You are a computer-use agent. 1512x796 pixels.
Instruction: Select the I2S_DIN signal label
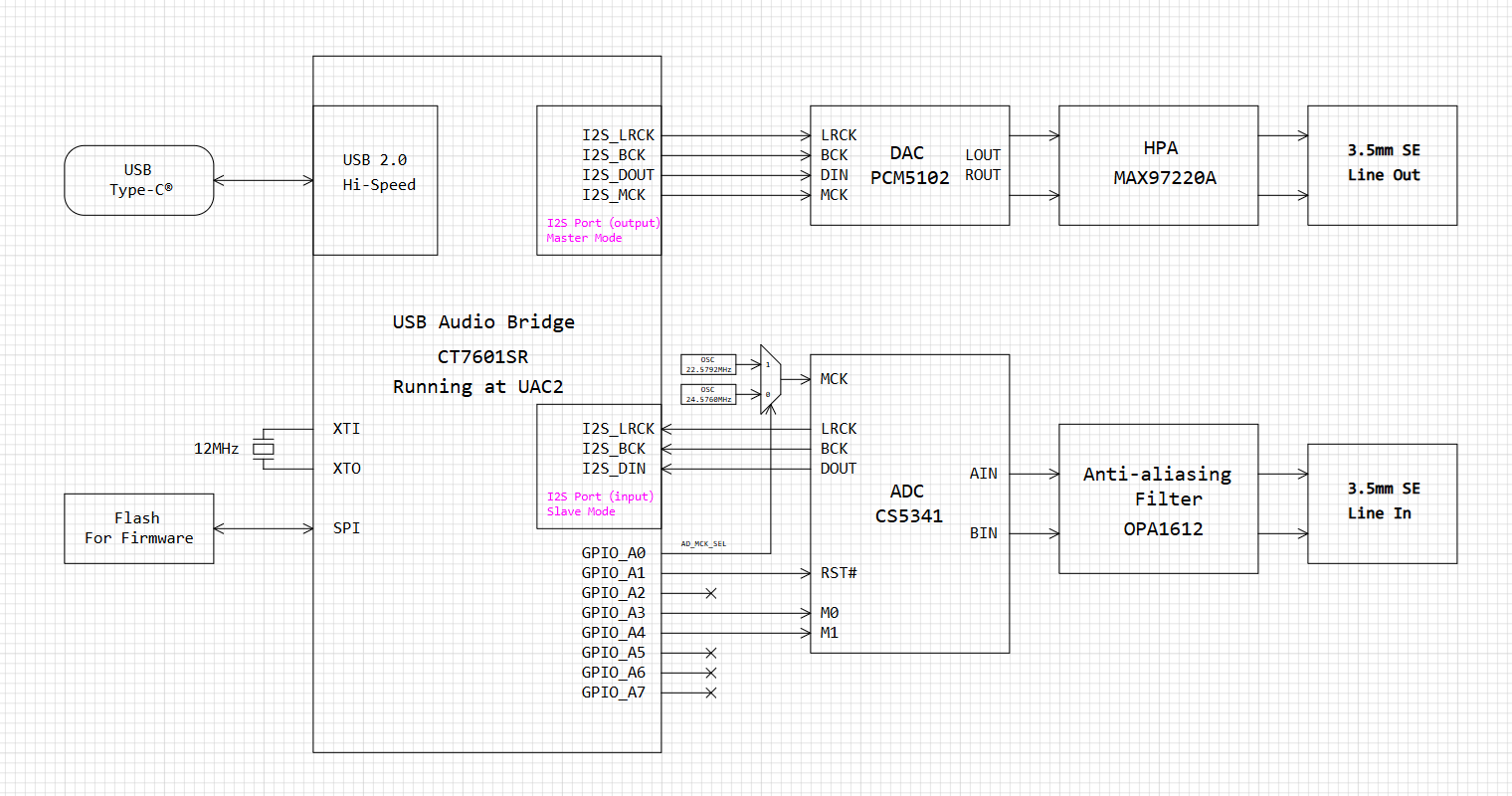[x=614, y=469]
